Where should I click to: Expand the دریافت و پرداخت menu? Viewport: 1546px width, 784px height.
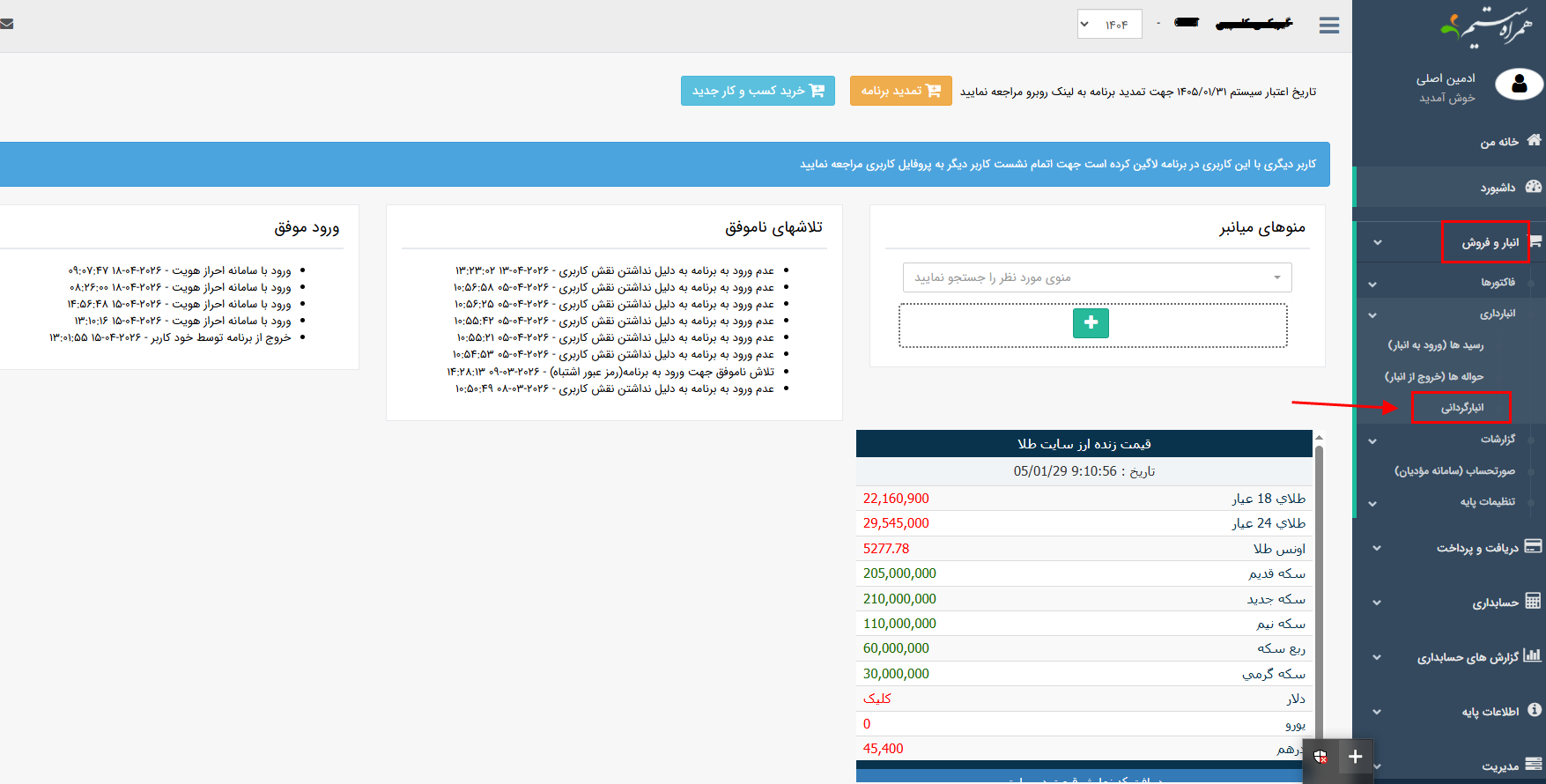pyautogui.click(x=1477, y=548)
